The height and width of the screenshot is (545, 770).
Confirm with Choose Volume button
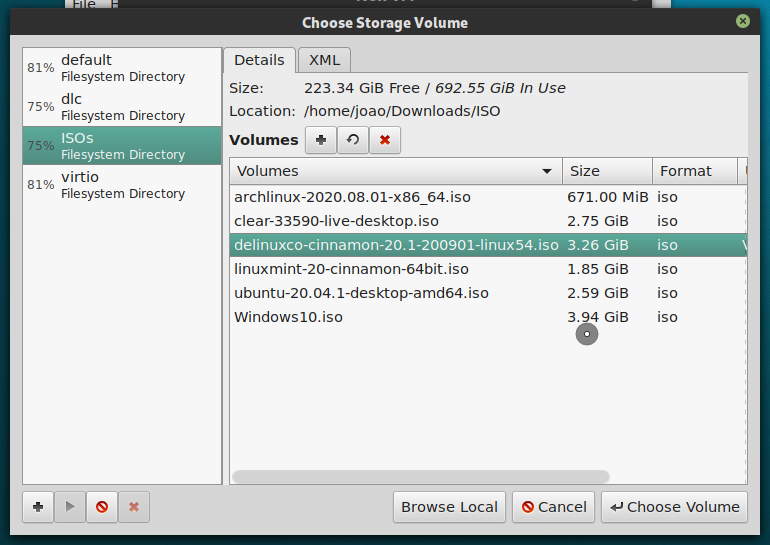point(674,507)
